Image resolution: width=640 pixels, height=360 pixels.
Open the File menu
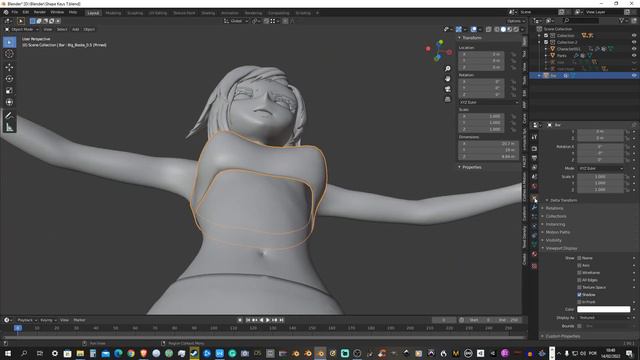[x=15, y=12]
